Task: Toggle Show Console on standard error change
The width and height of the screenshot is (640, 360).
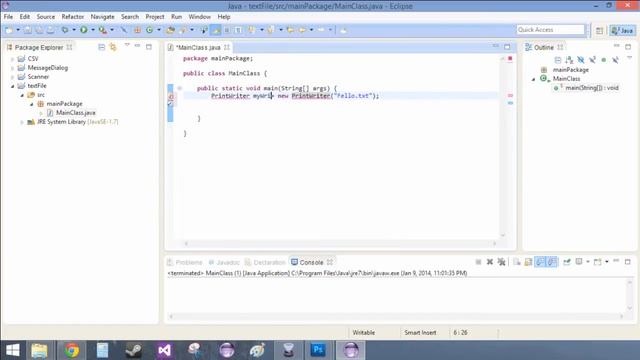Action: [552, 262]
